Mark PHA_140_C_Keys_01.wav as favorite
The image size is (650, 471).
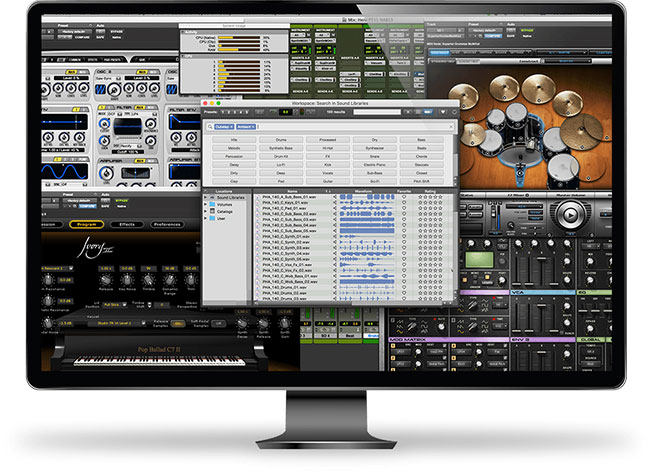[x=404, y=202]
